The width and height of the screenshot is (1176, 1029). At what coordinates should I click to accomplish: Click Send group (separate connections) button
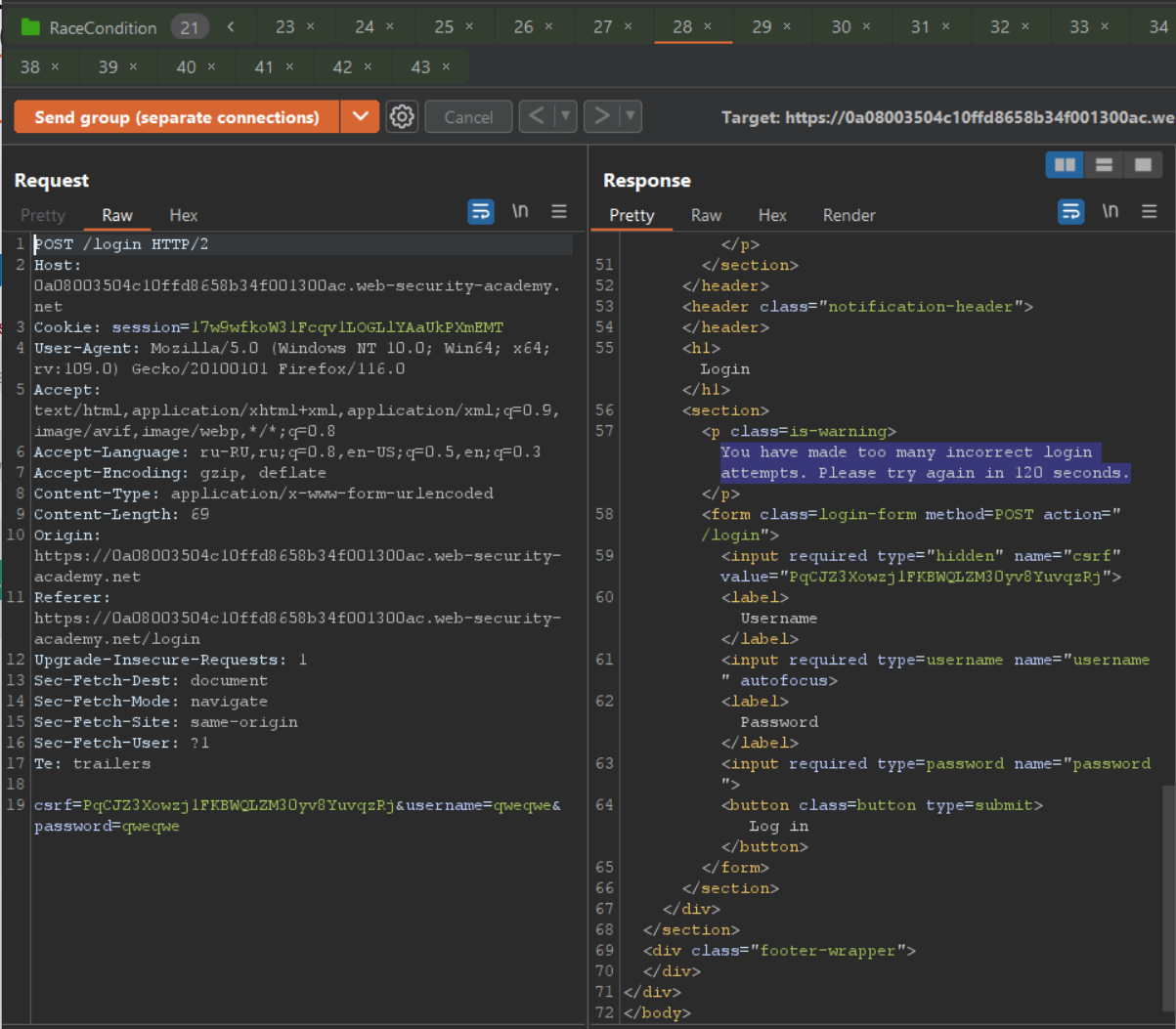click(x=177, y=117)
